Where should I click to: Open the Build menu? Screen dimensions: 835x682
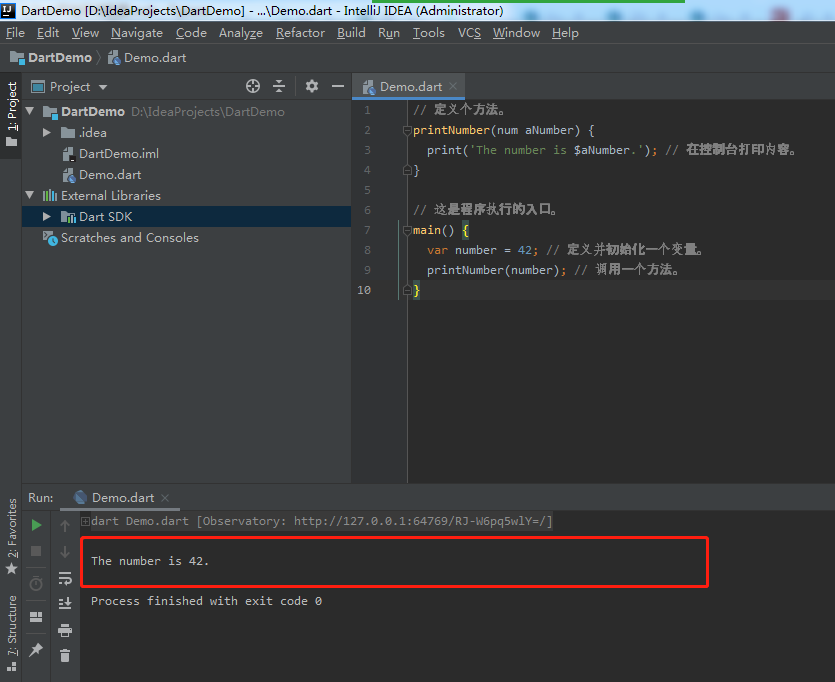pyautogui.click(x=351, y=33)
